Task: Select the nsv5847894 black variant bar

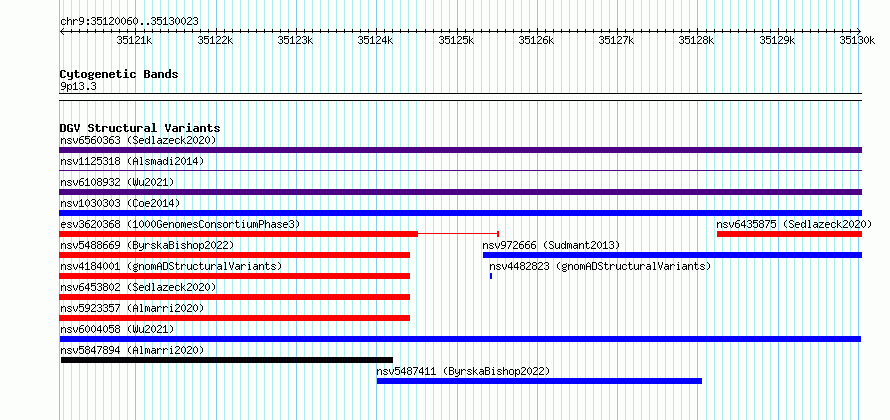Action: (227, 360)
